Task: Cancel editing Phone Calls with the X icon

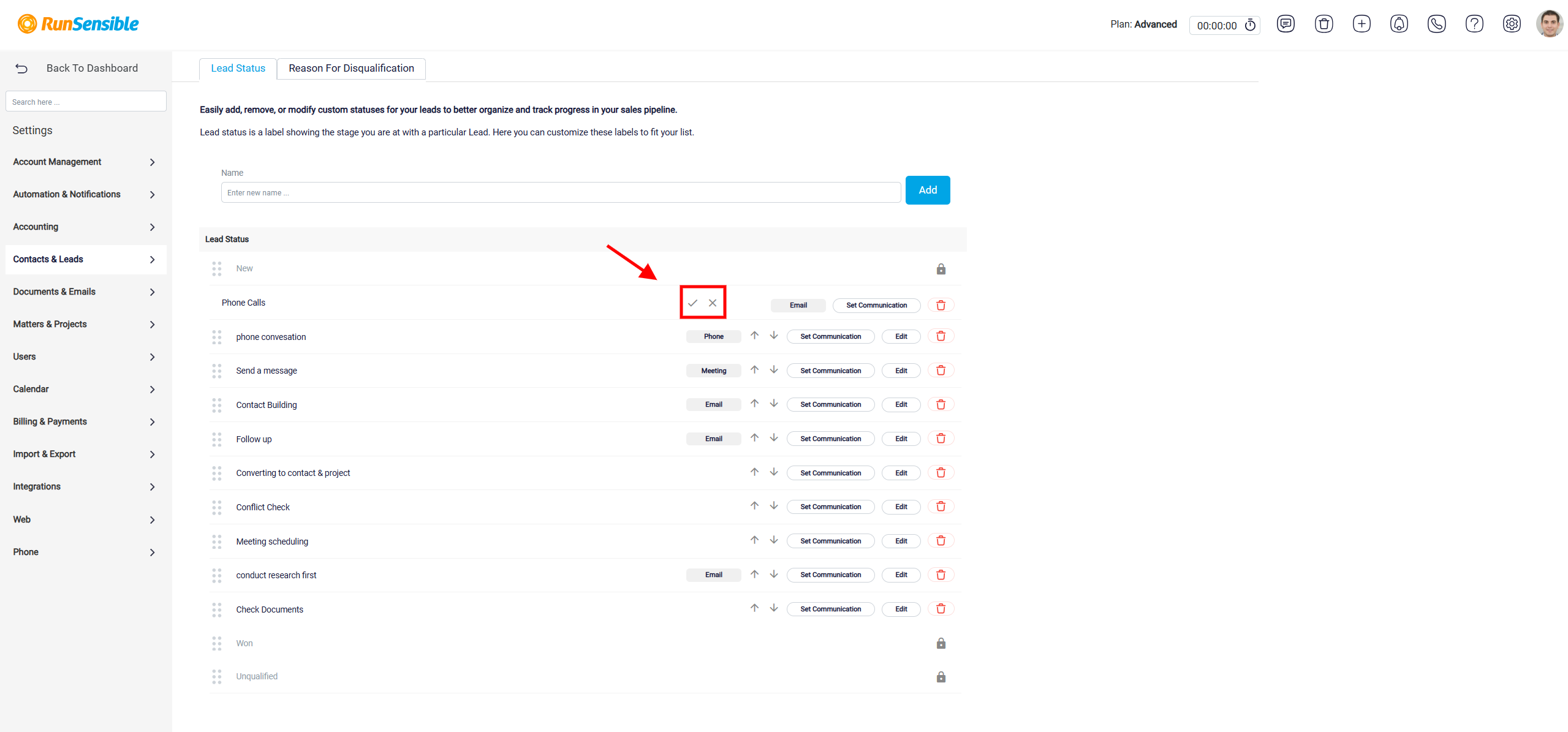Action: pos(713,303)
